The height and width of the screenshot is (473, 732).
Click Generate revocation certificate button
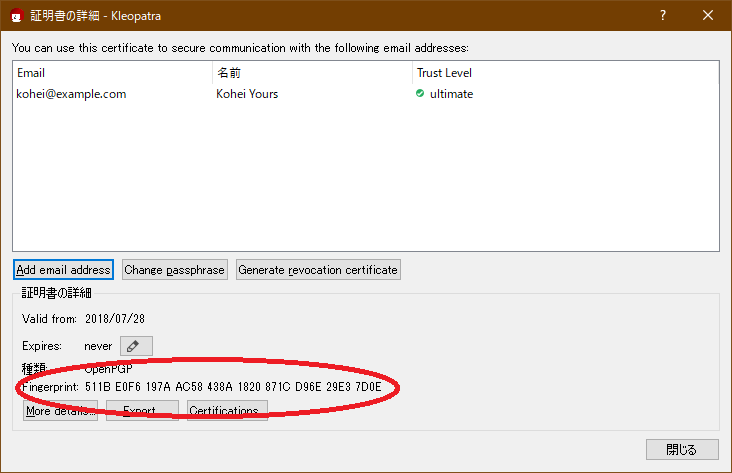(318, 270)
